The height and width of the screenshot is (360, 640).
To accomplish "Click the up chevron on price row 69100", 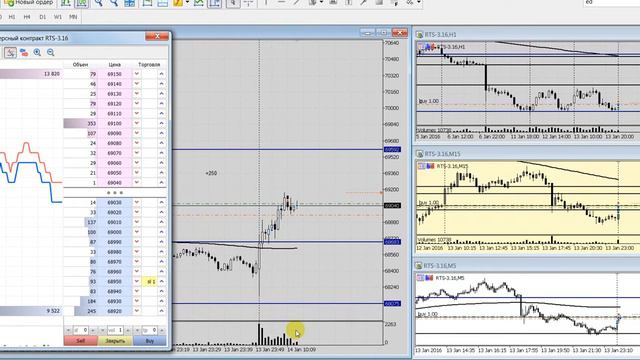I will [x=162, y=123].
